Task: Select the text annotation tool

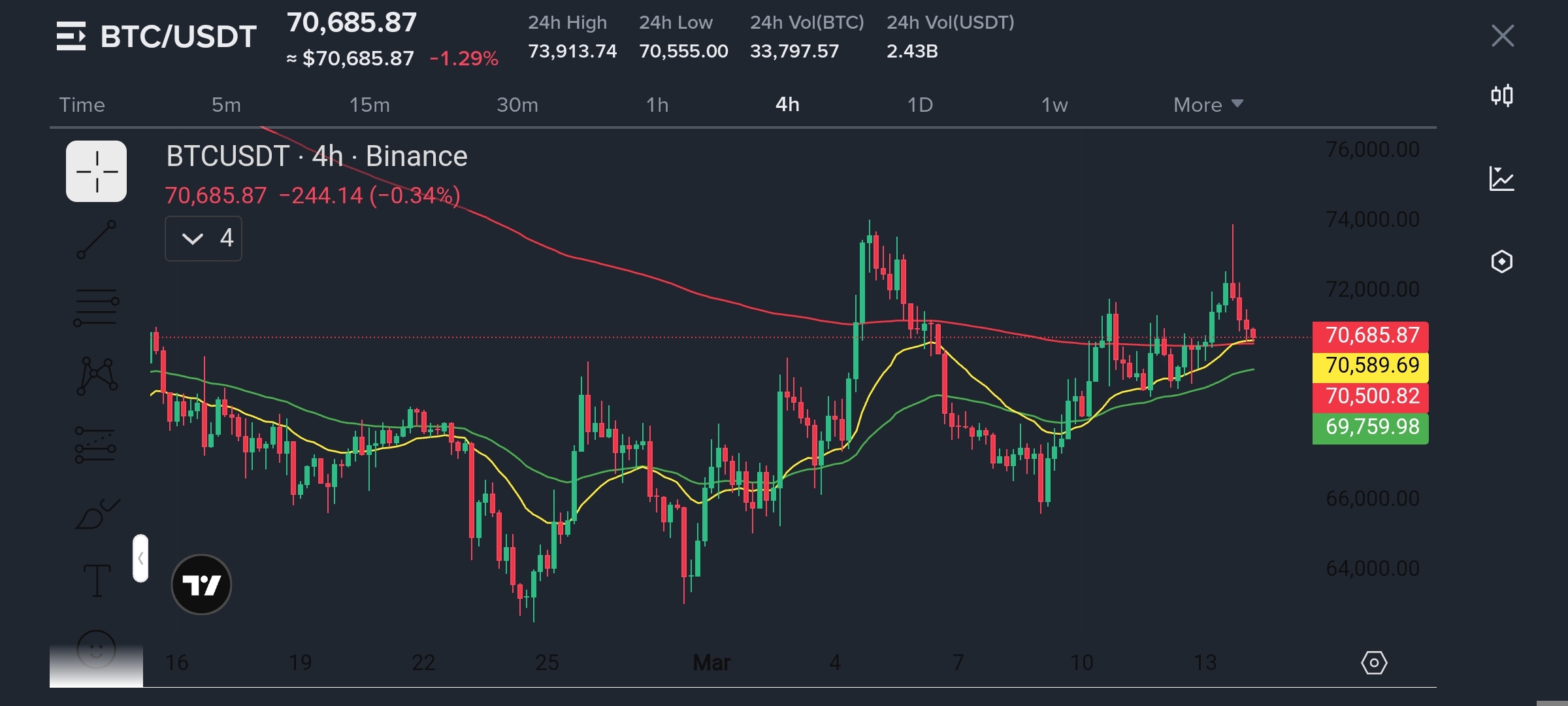Action: (x=97, y=580)
